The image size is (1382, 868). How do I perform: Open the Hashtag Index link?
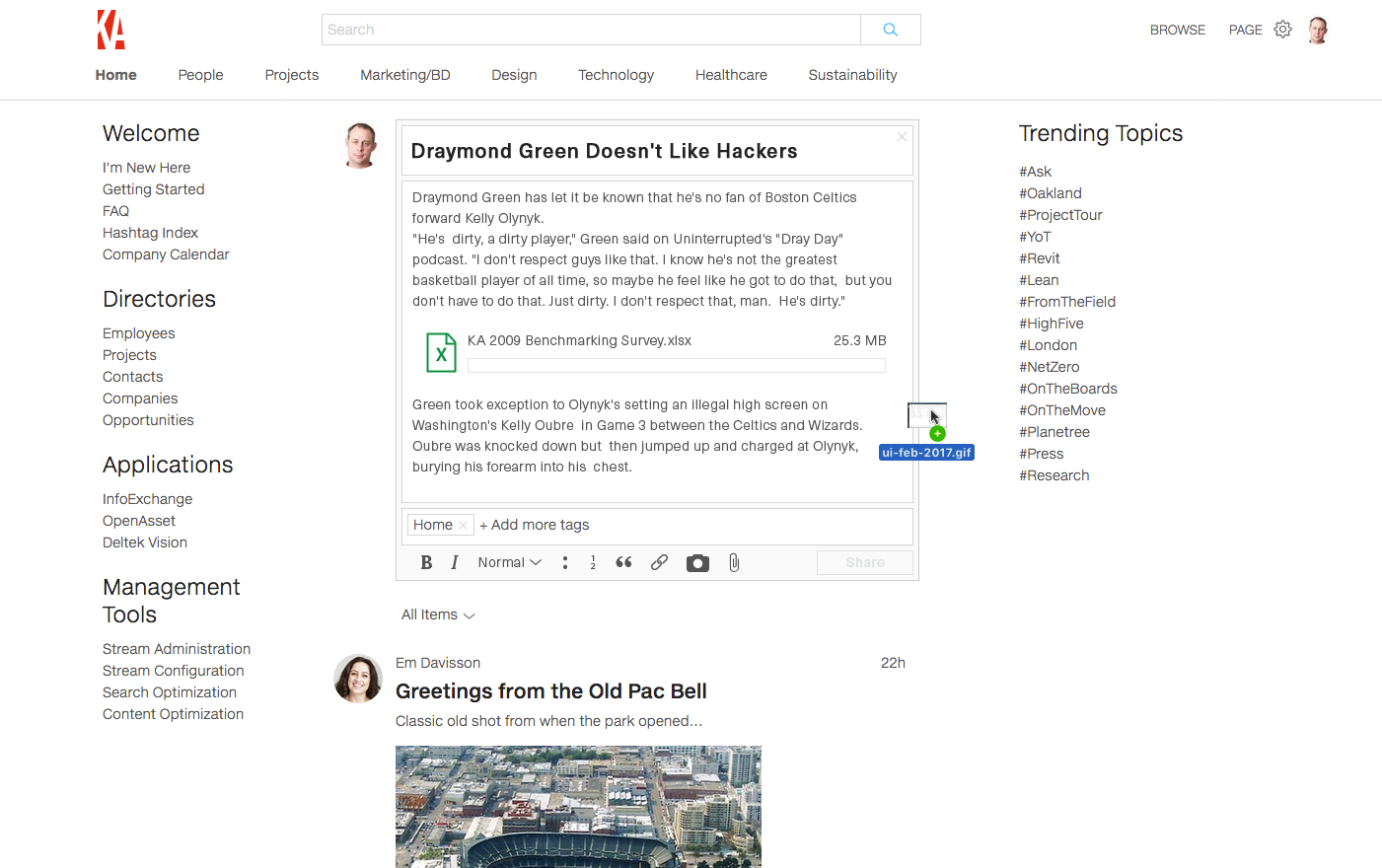(x=150, y=233)
